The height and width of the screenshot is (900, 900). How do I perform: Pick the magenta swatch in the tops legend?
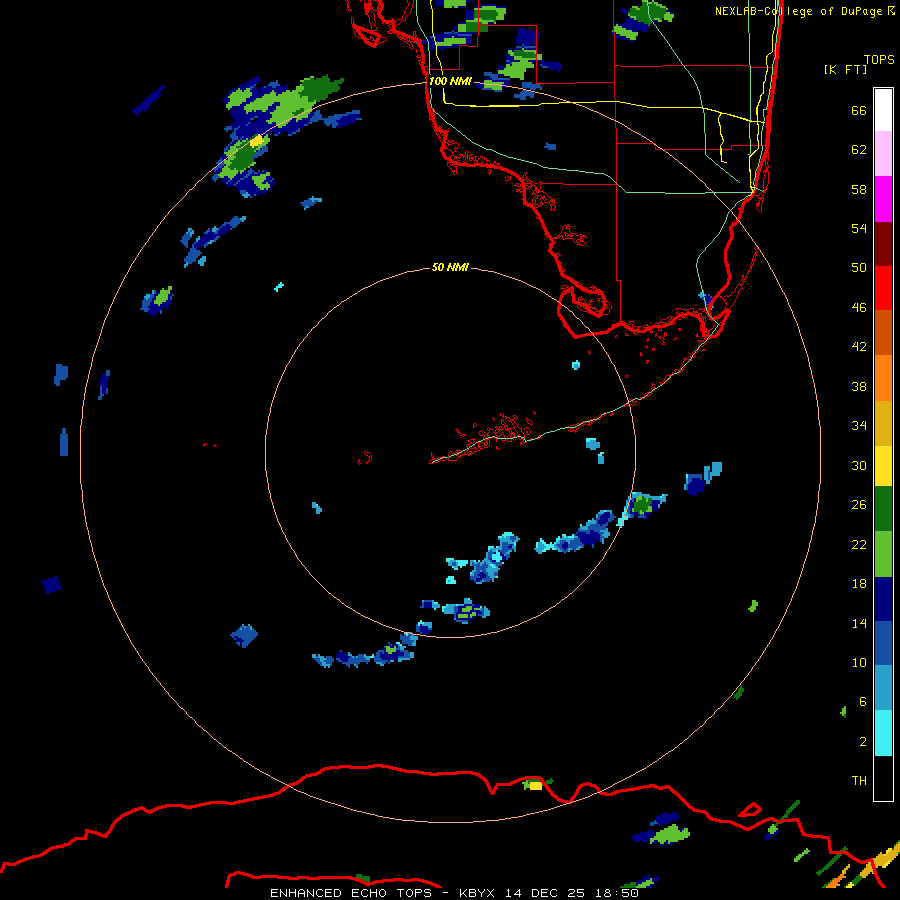pyautogui.click(x=883, y=199)
